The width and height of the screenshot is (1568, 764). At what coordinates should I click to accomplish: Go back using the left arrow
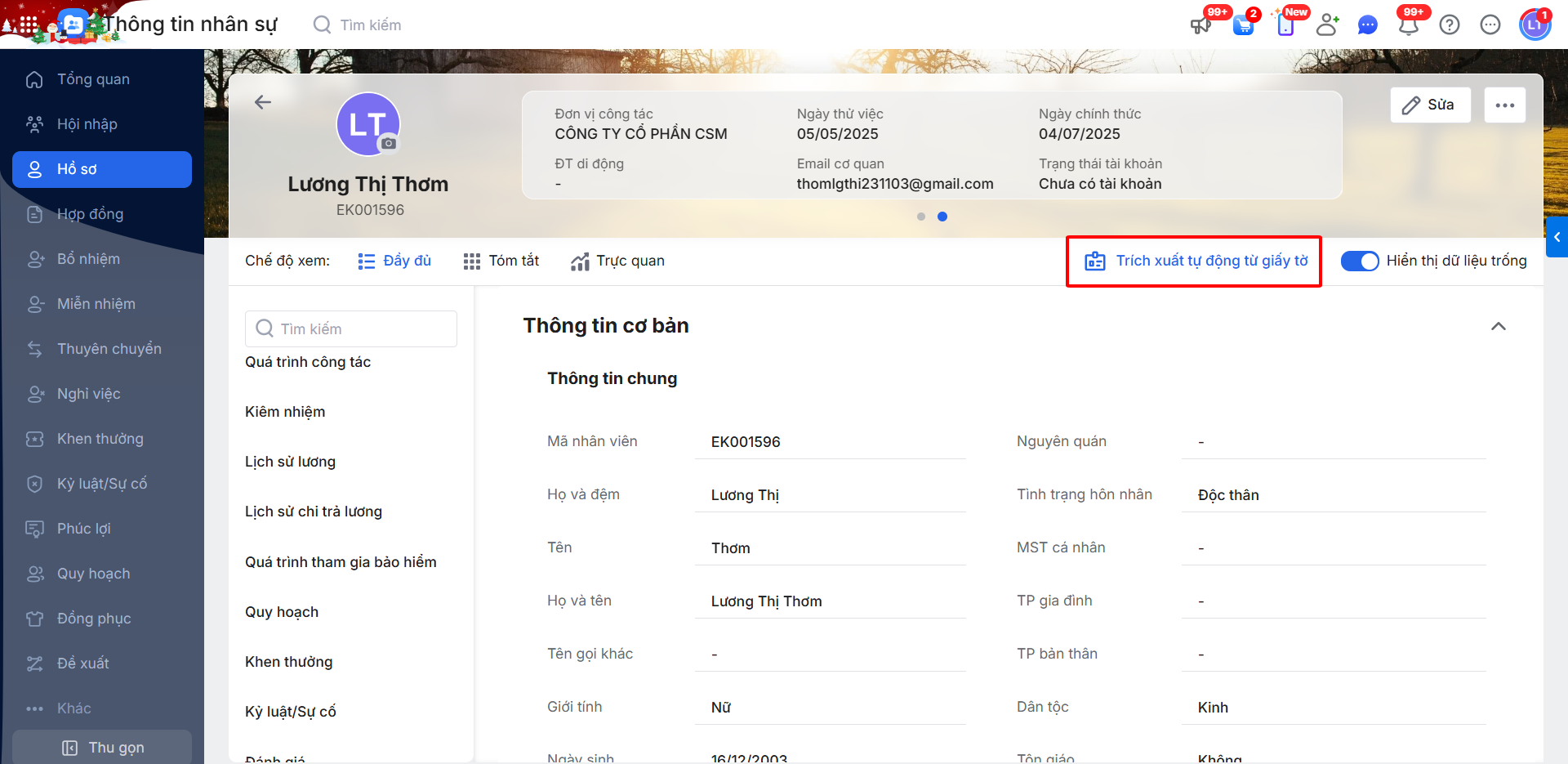click(263, 102)
